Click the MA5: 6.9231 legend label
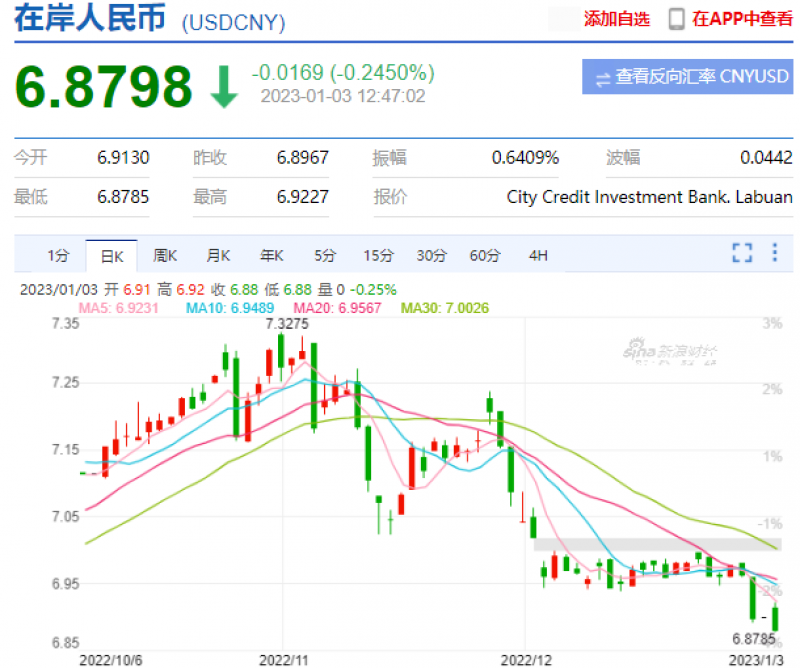This screenshot has height=668, width=800. tap(118, 308)
